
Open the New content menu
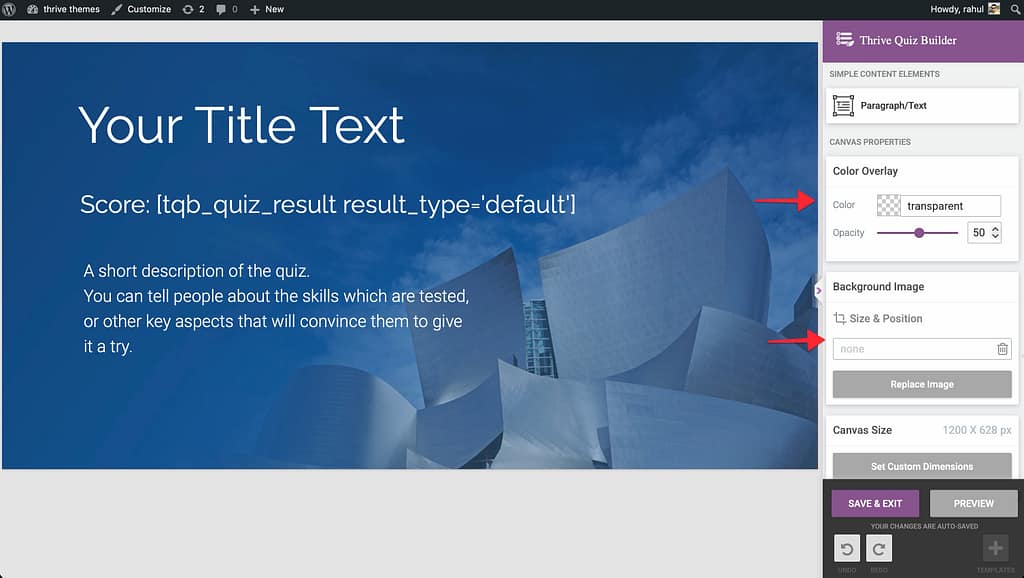coord(267,9)
